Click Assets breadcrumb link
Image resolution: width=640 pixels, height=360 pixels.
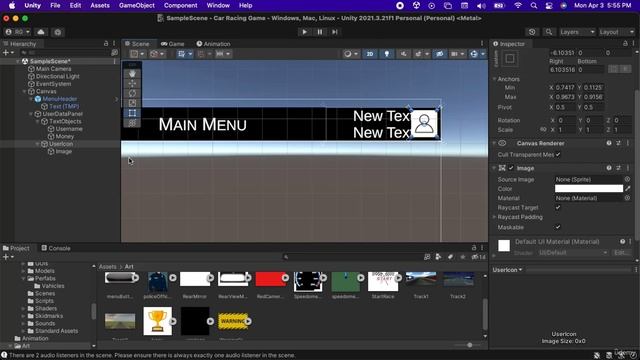click(x=107, y=267)
